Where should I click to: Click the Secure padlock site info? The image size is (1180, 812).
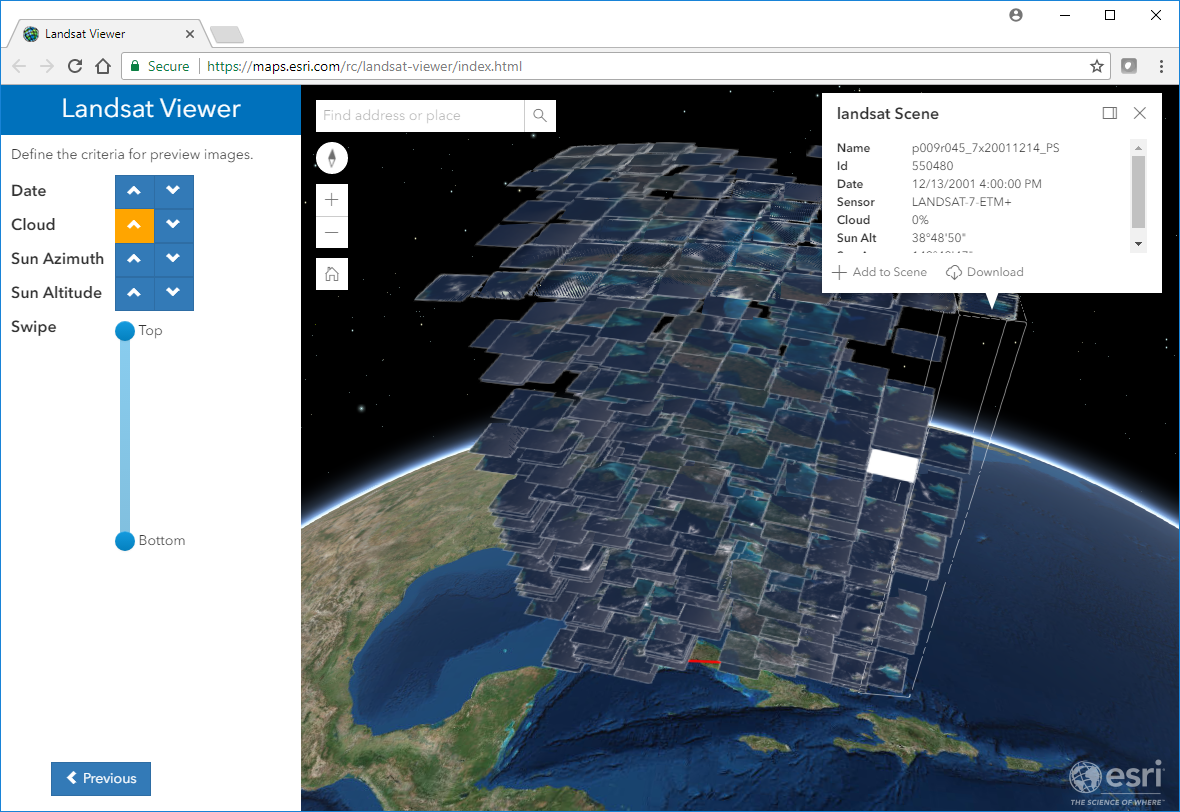point(160,66)
